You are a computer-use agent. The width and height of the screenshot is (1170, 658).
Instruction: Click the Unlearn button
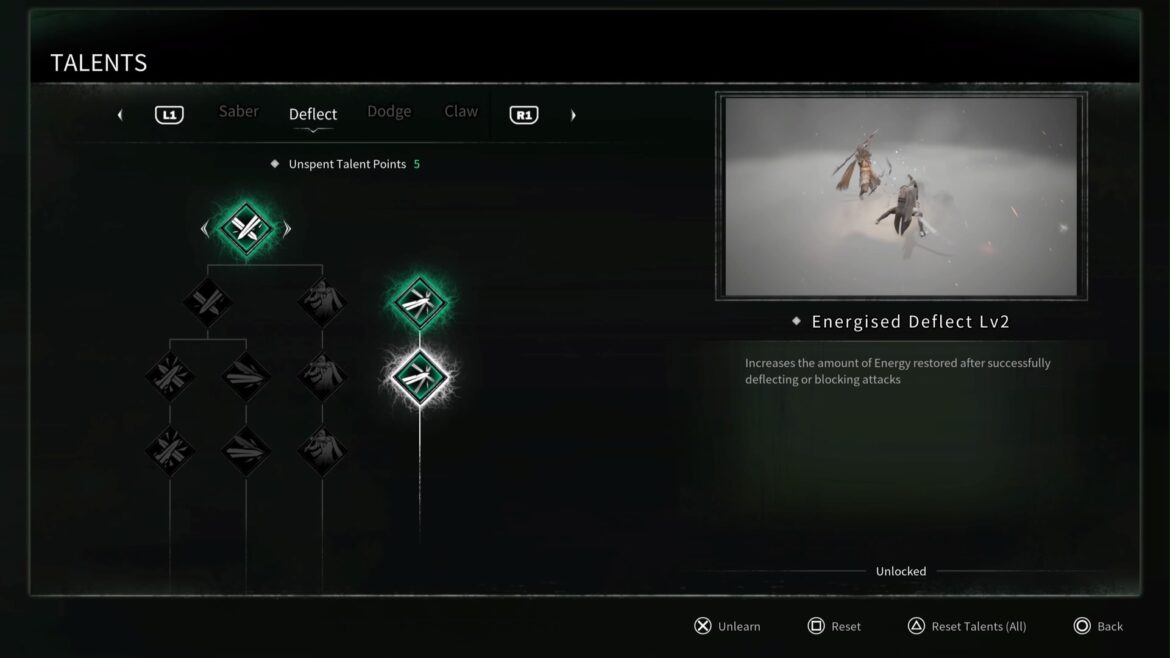728,626
